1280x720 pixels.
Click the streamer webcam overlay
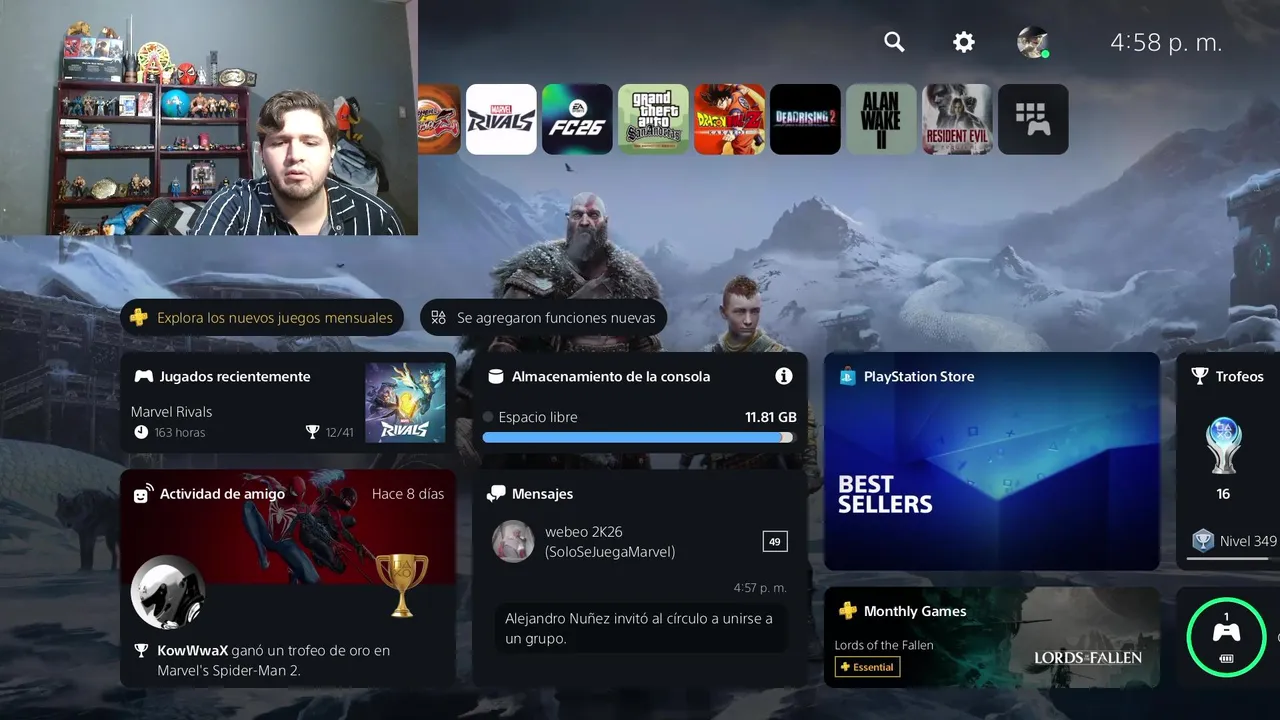pyautogui.click(x=209, y=118)
